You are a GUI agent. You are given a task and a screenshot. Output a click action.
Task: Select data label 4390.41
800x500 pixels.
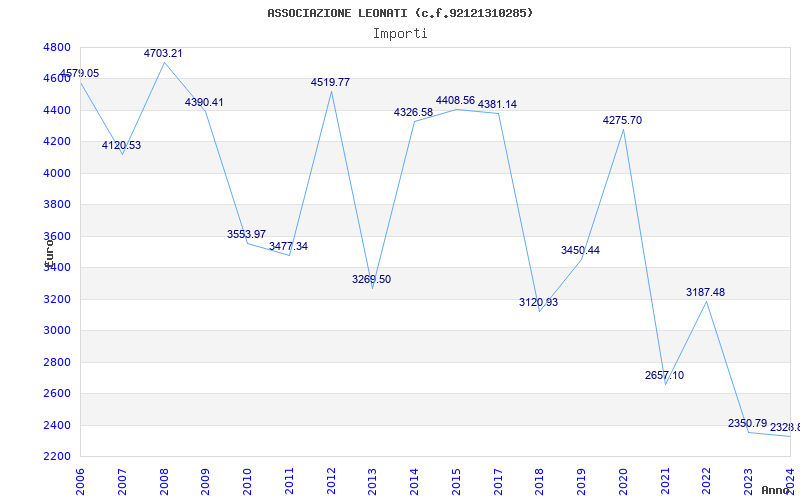[x=204, y=103]
